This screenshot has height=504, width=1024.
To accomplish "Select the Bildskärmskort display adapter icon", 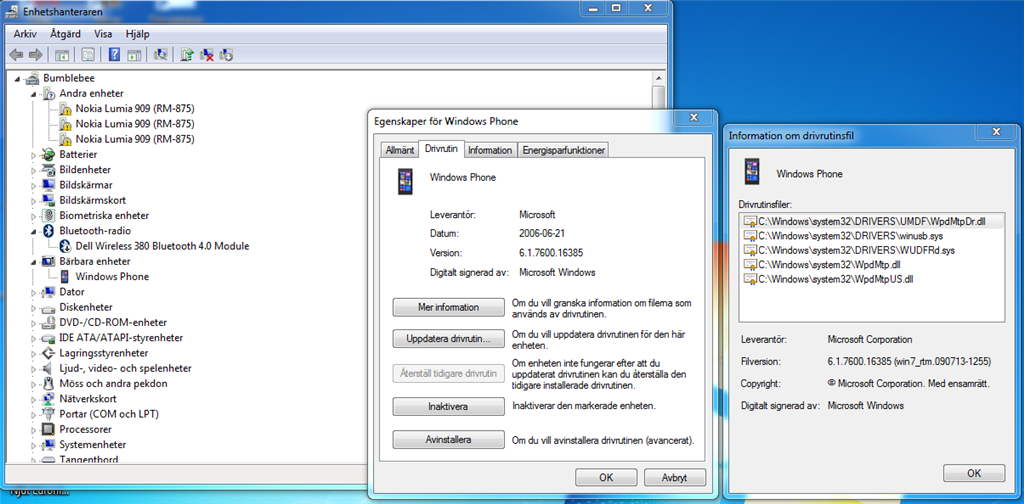I will click(49, 200).
